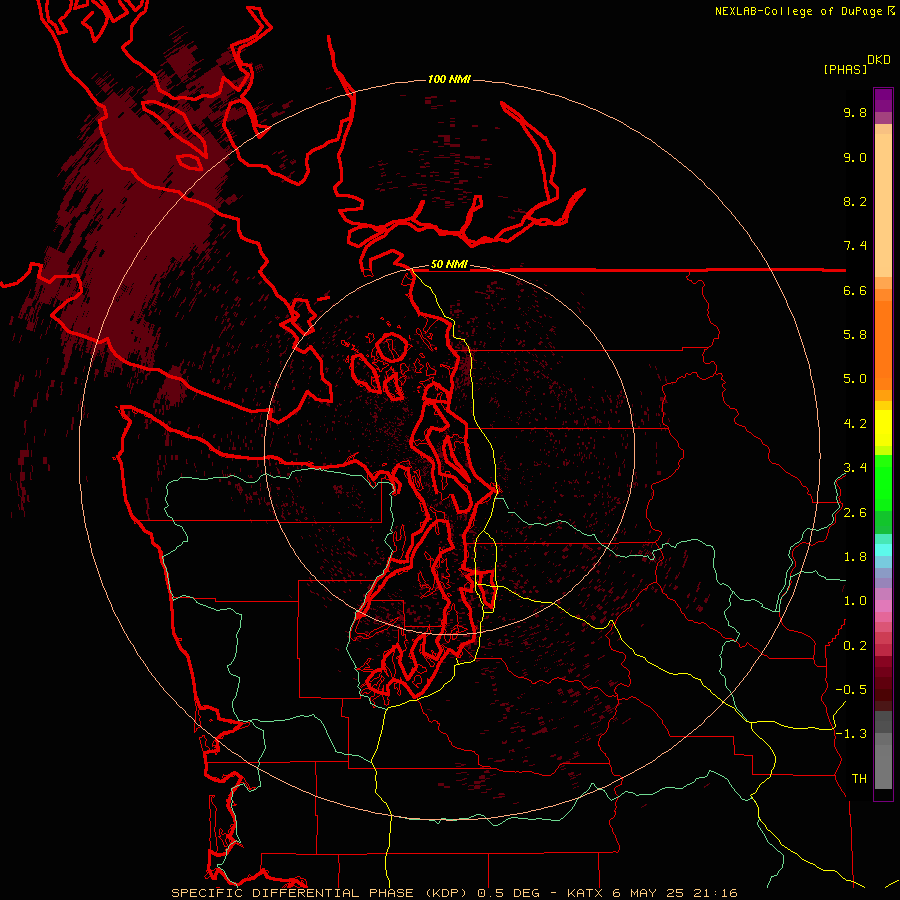Viewport: 900px width, 900px height.
Task: Click the 3.4 value on color scale
Action: [855, 468]
